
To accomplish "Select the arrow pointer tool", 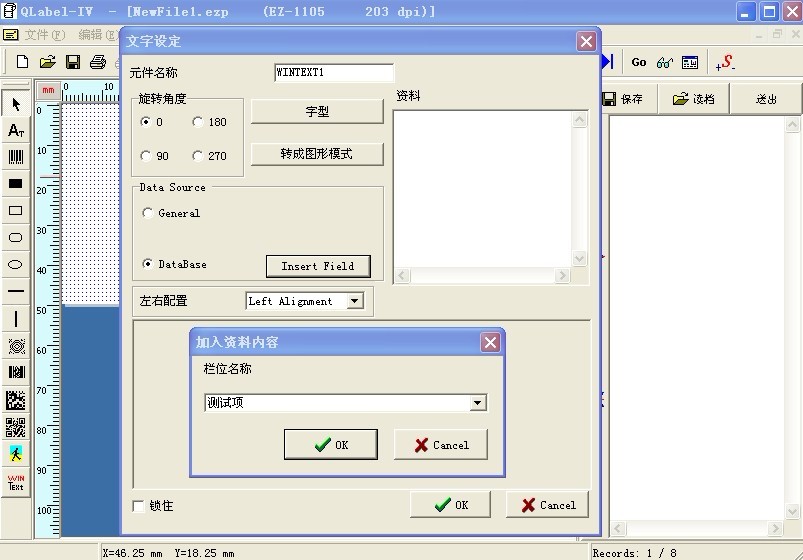I will point(16,104).
